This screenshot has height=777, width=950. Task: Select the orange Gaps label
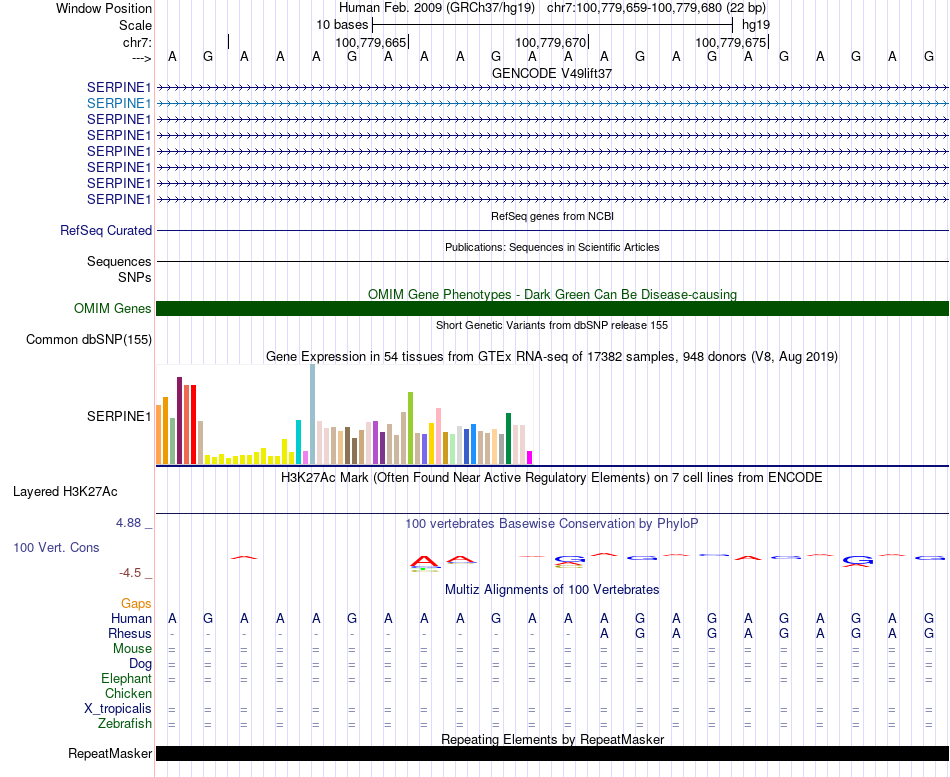pos(136,603)
